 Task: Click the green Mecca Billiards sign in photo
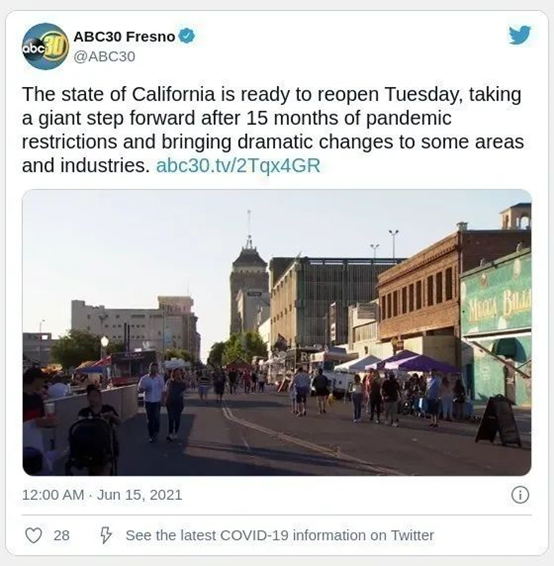tap(497, 294)
